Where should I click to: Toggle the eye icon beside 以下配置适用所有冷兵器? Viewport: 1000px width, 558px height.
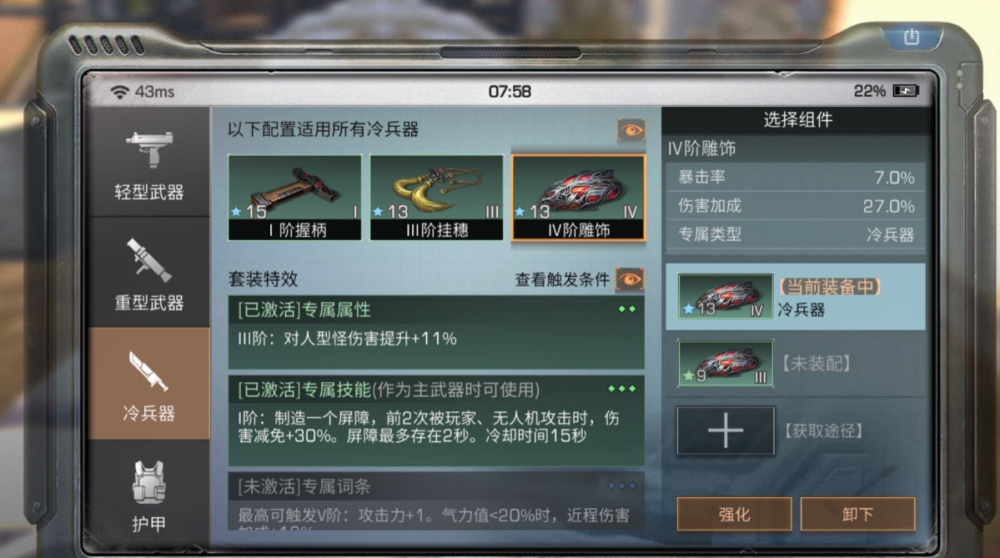click(x=631, y=130)
